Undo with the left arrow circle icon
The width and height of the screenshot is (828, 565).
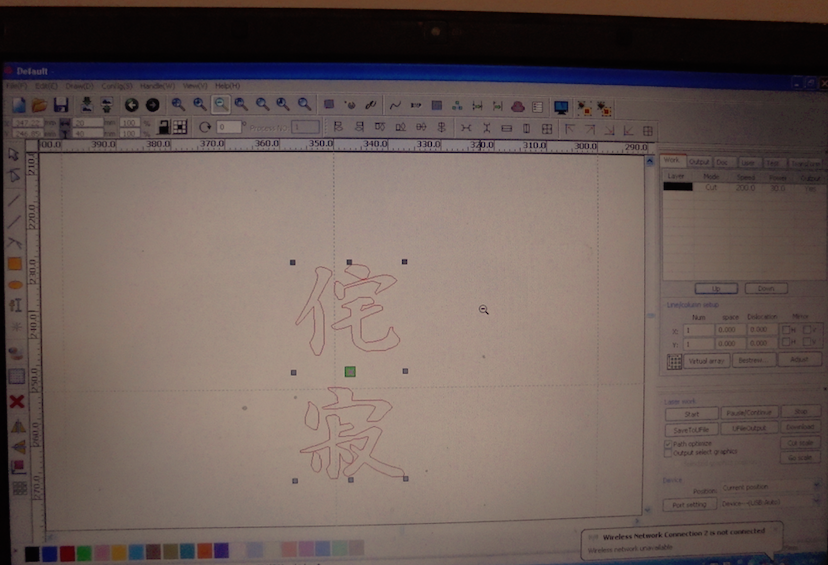point(131,105)
